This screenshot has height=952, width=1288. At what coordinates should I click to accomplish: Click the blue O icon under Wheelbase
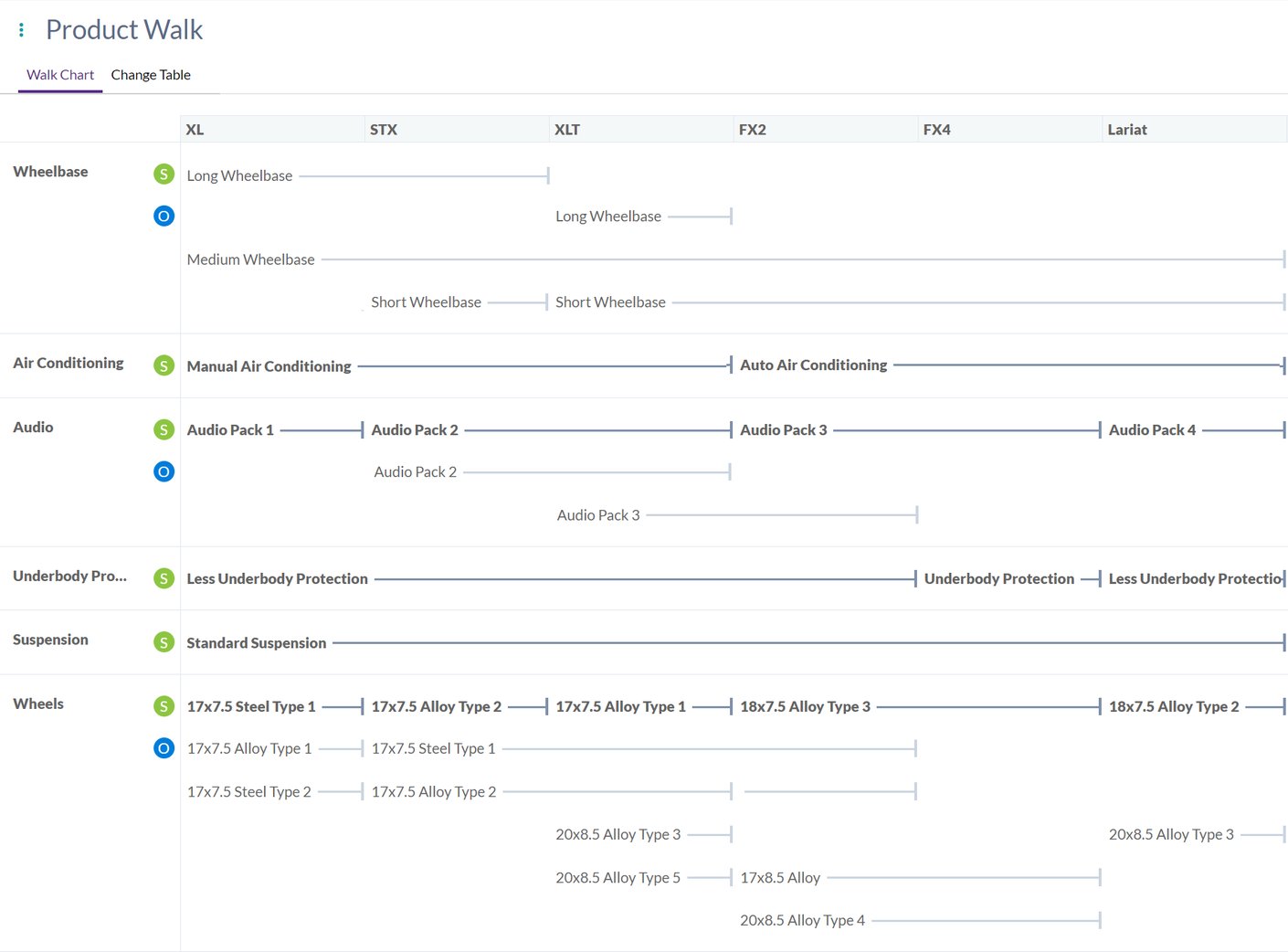point(164,217)
